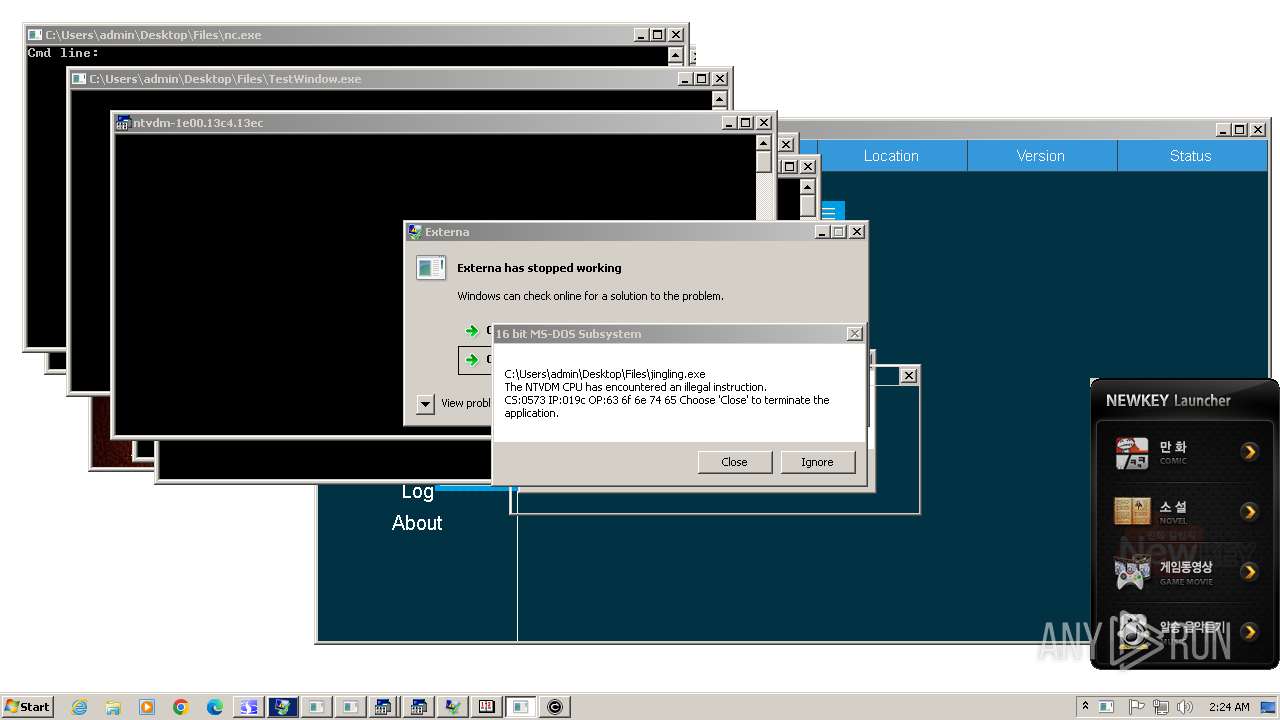Click the dark blue Externa taskbar button

point(282,707)
